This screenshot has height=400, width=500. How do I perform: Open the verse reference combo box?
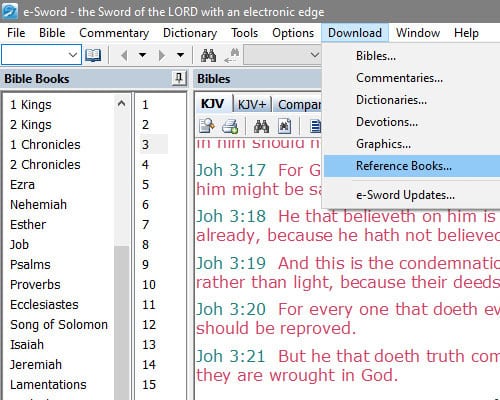tap(41, 55)
